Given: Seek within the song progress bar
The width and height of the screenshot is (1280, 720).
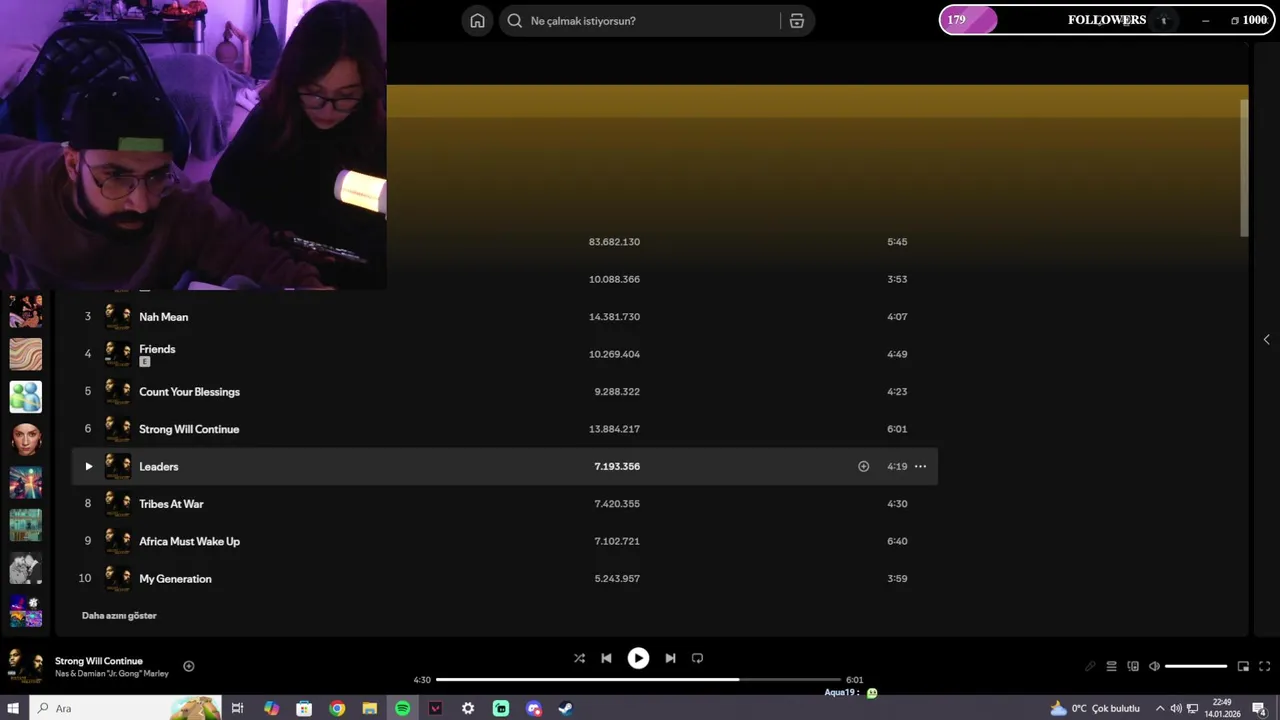Looking at the screenshot, I should tap(639, 680).
